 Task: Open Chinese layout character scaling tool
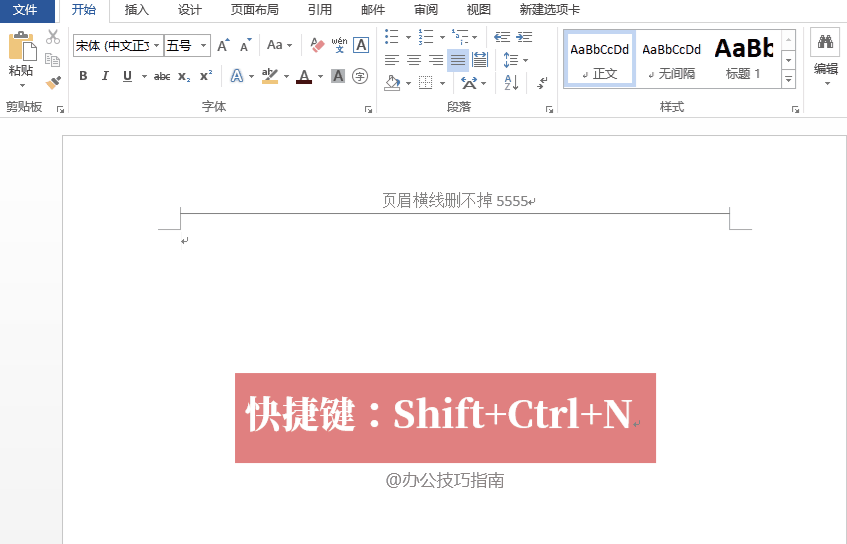pos(469,83)
